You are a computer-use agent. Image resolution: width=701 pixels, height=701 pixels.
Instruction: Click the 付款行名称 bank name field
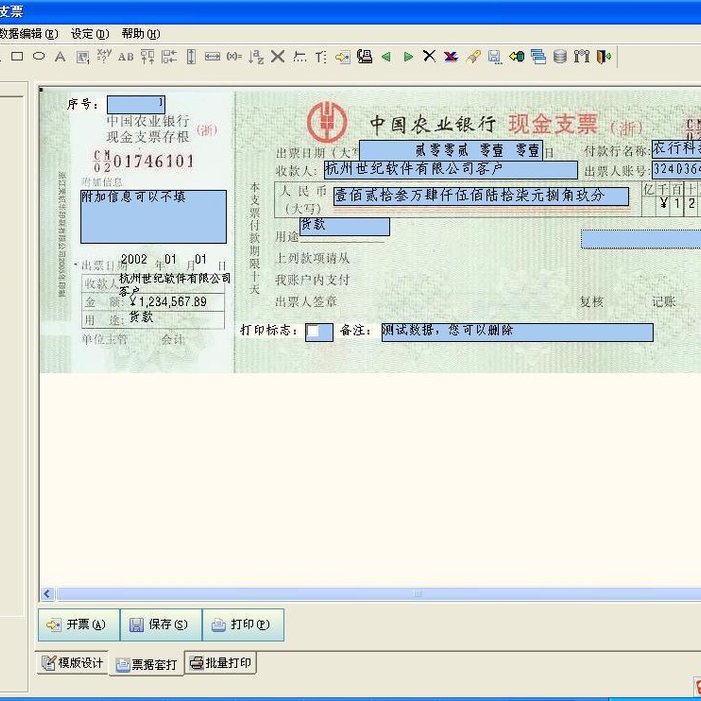(x=676, y=149)
